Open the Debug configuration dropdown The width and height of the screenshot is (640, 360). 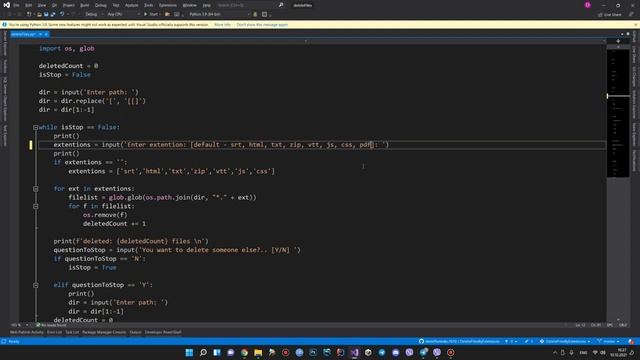pos(93,14)
